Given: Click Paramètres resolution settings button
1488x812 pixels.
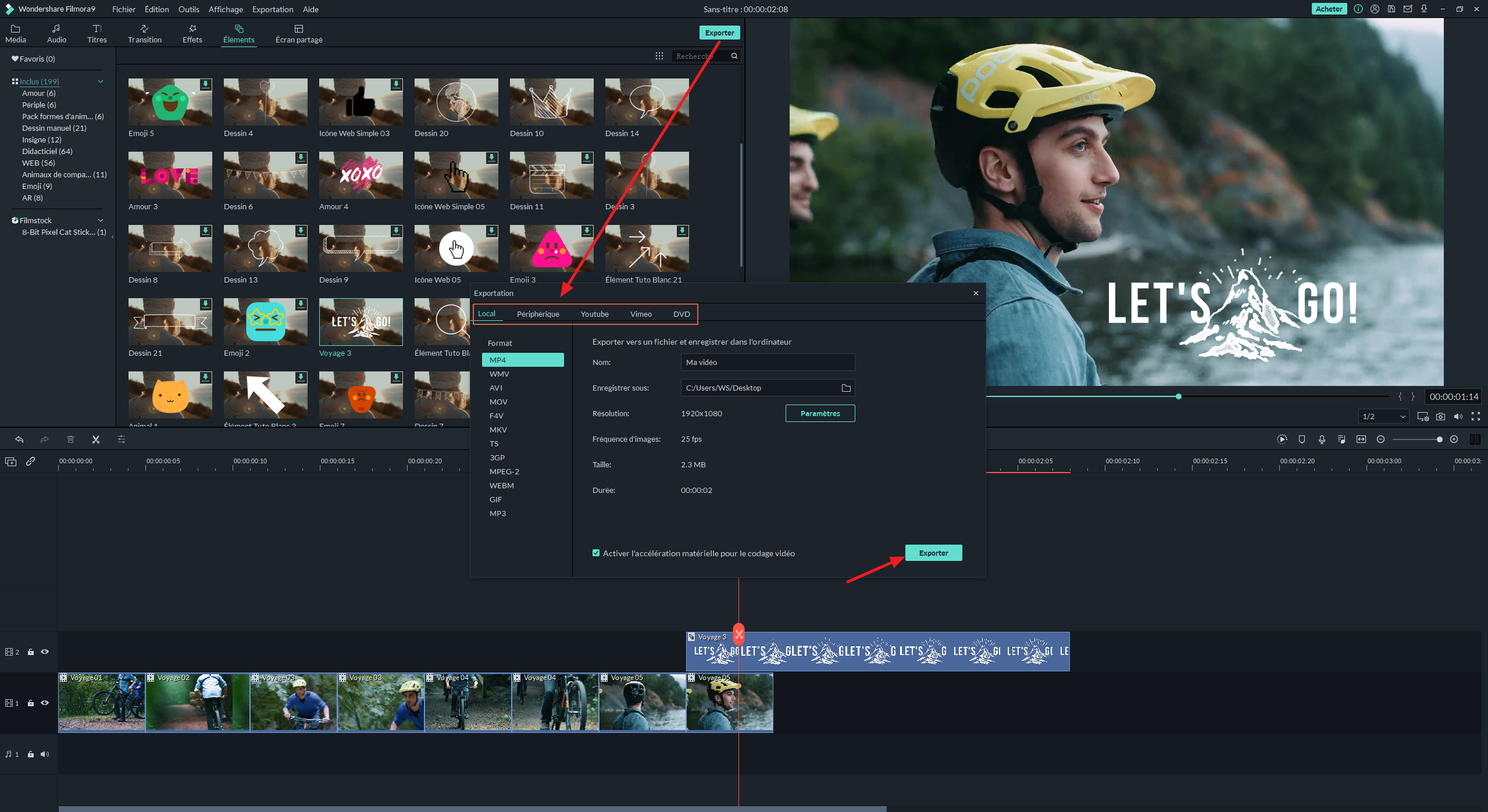Looking at the screenshot, I should click(819, 413).
